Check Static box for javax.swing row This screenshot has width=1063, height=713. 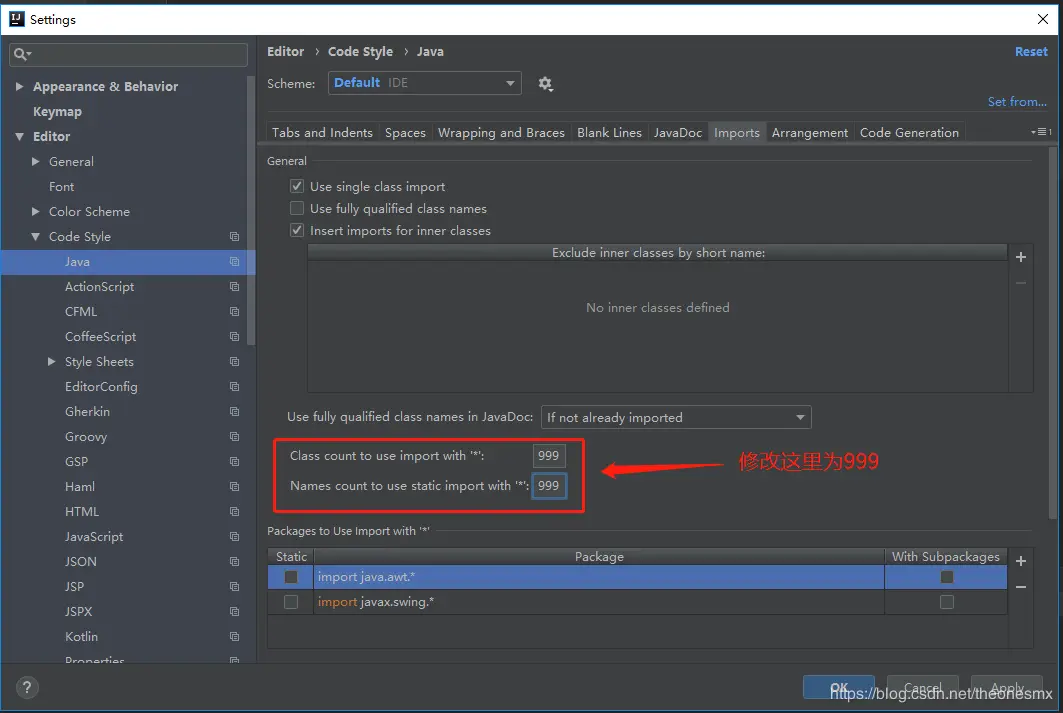click(291, 602)
